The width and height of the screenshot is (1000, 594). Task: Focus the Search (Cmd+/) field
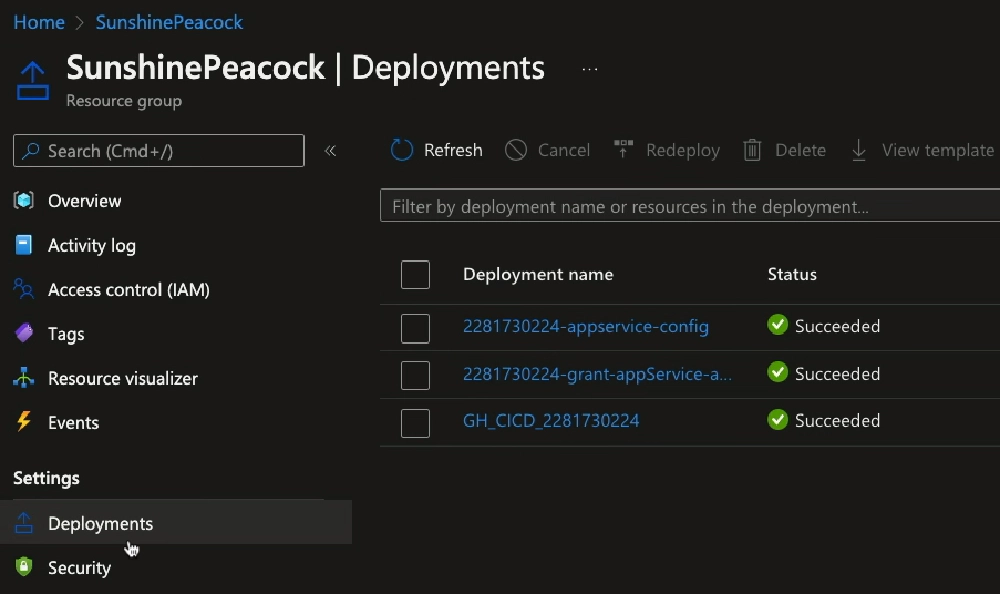[159, 151]
